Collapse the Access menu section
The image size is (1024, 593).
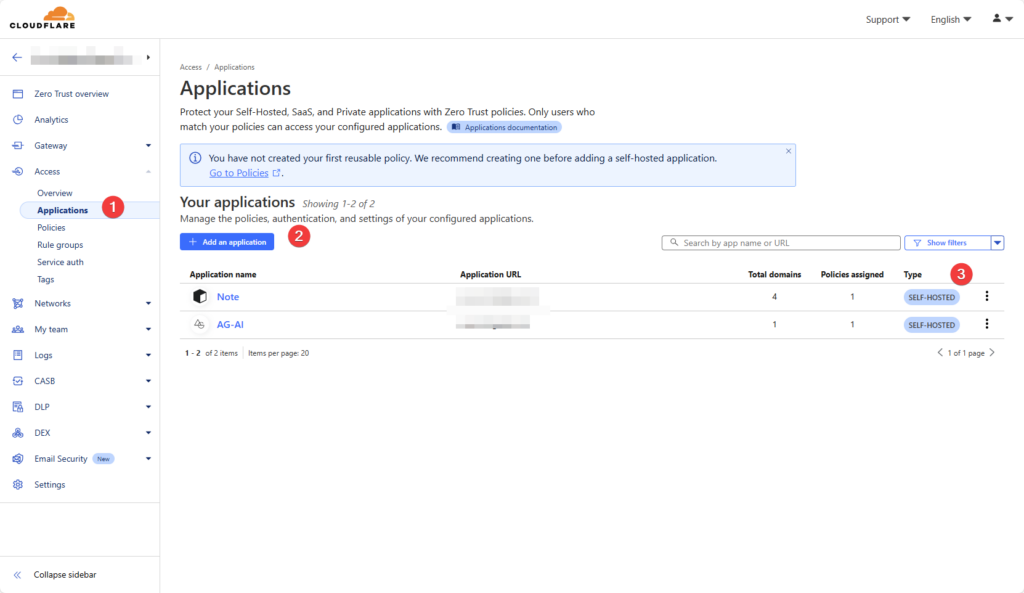pyautogui.click(x=148, y=172)
